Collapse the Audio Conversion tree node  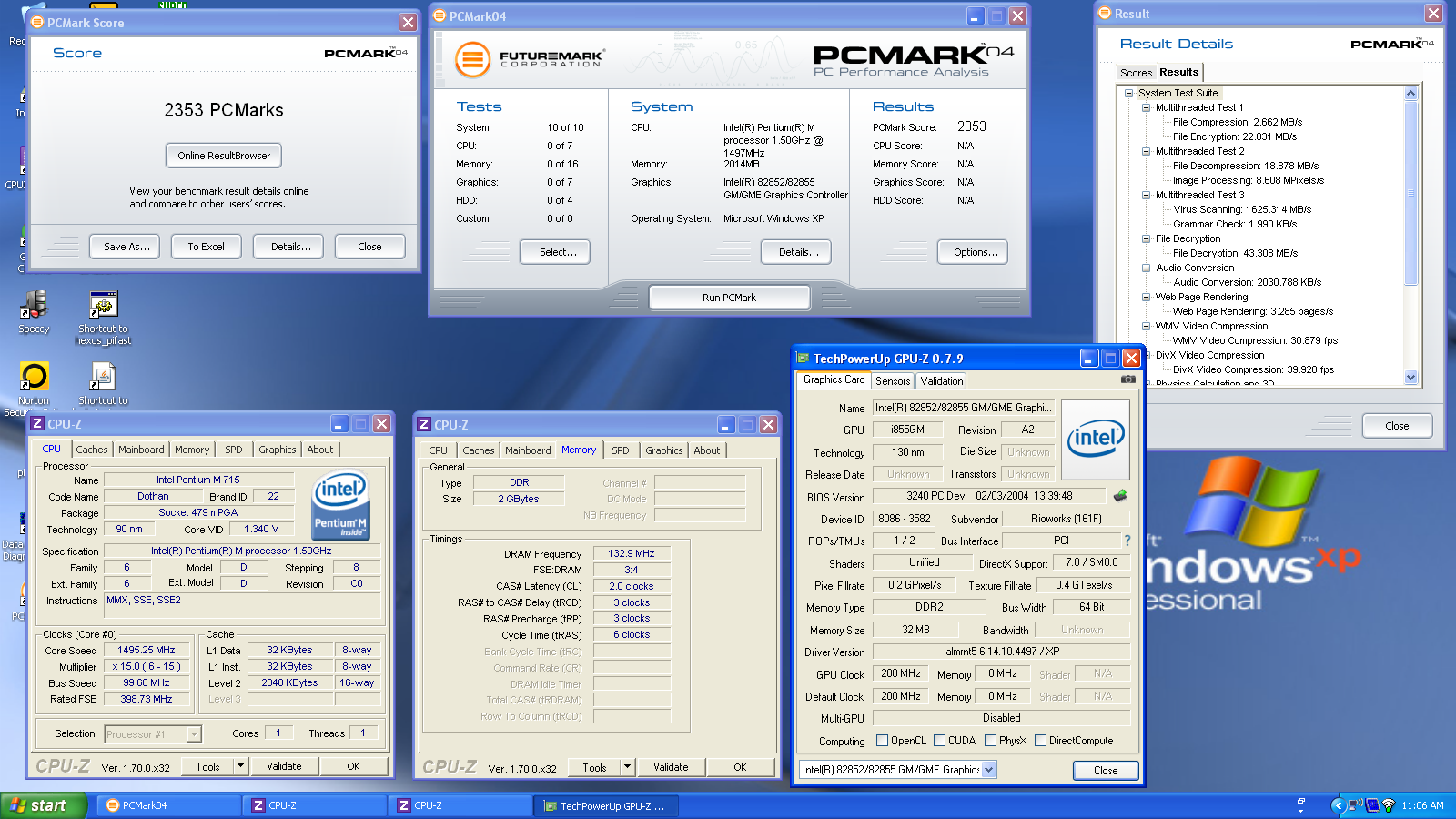point(1146,268)
